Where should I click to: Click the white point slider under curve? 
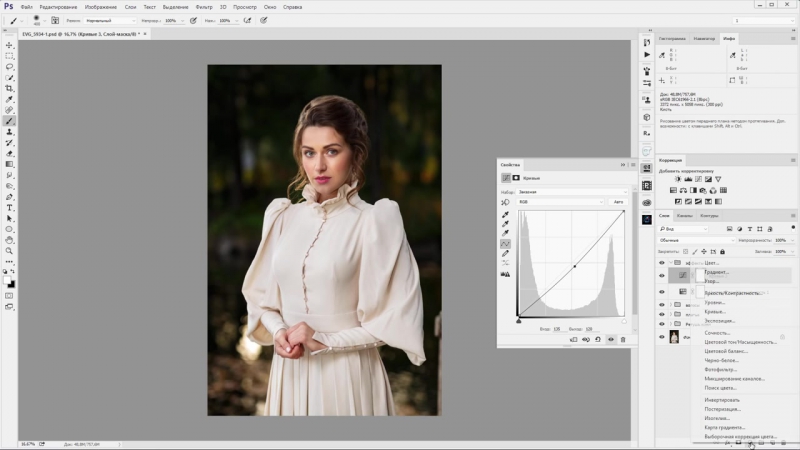[x=623, y=321]
